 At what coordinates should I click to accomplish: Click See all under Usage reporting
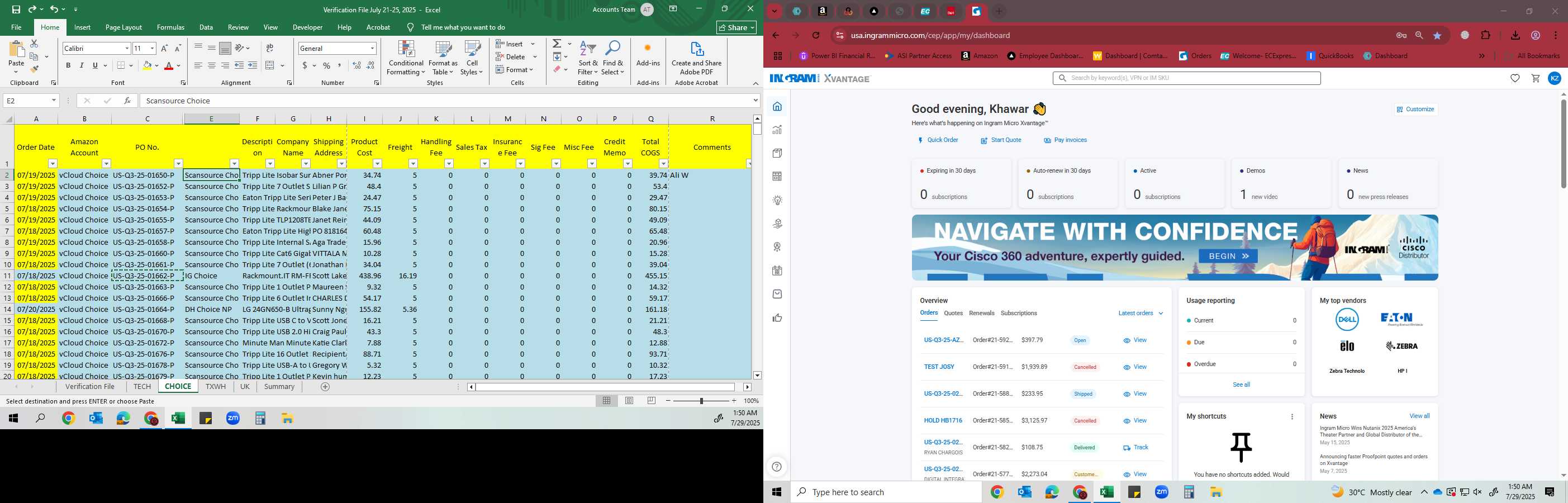point(1241,385)
